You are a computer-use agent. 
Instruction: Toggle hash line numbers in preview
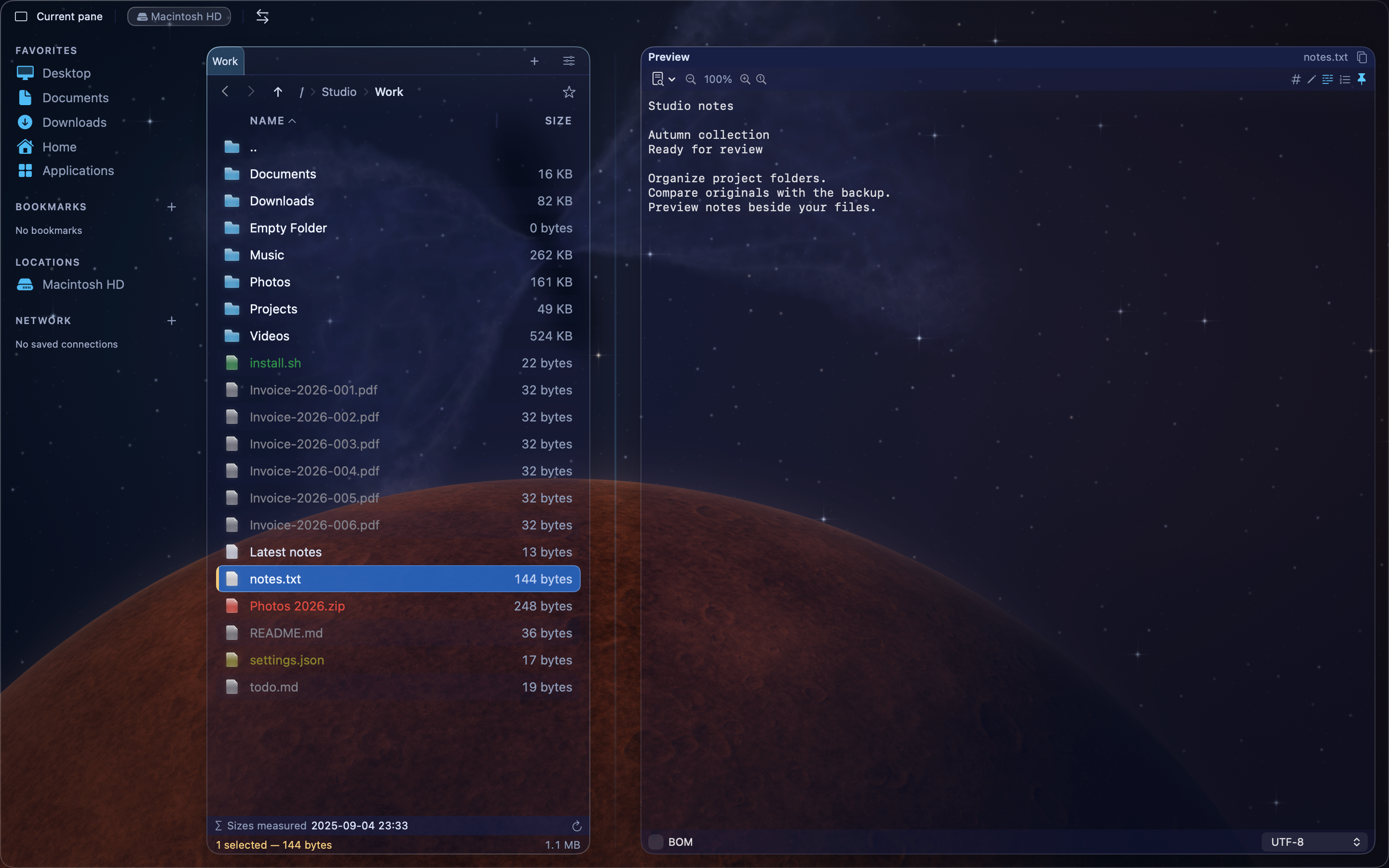coord(1295,79)
